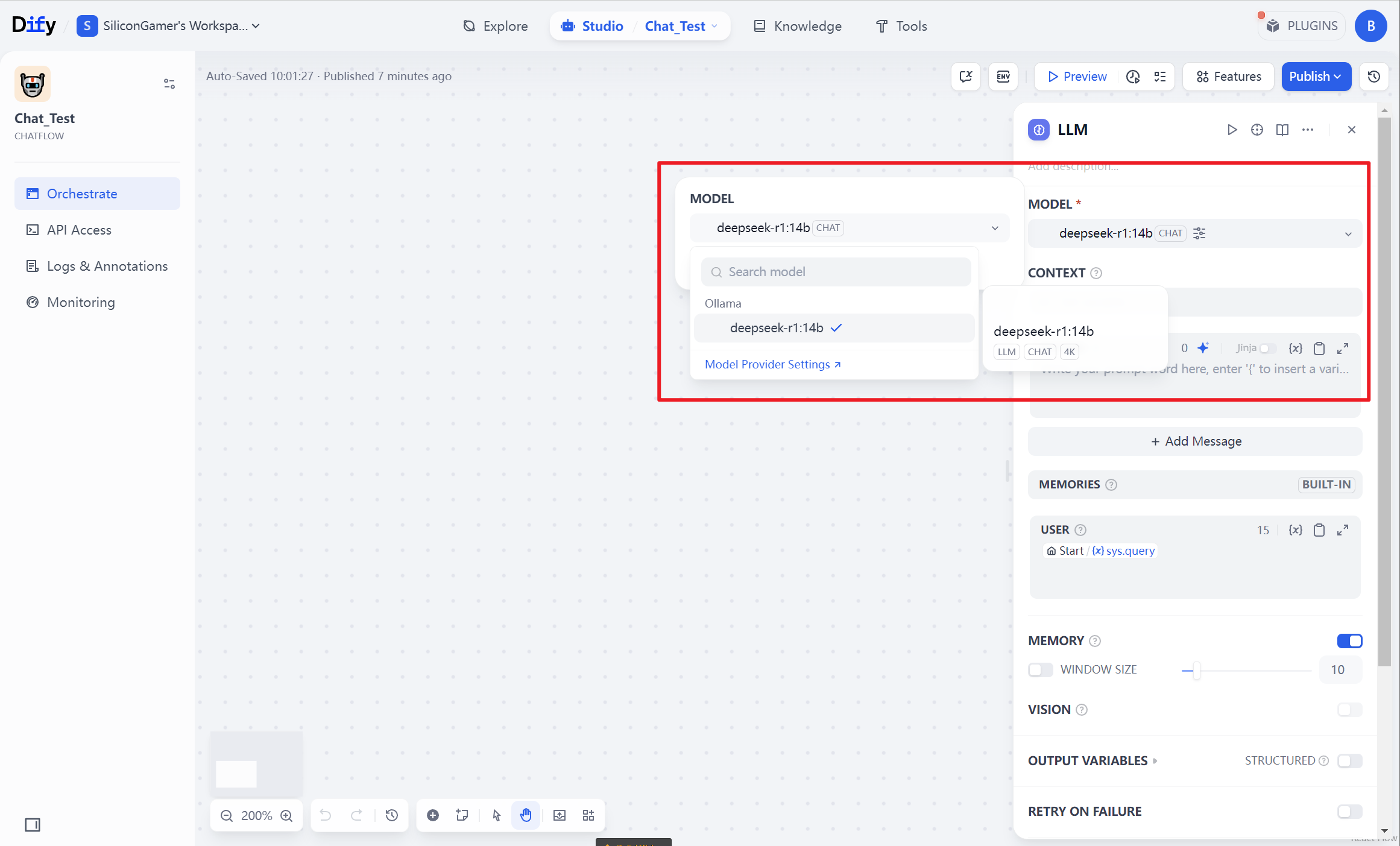Expand the USER message editor
The image size is (1400, 846).
1343,530
